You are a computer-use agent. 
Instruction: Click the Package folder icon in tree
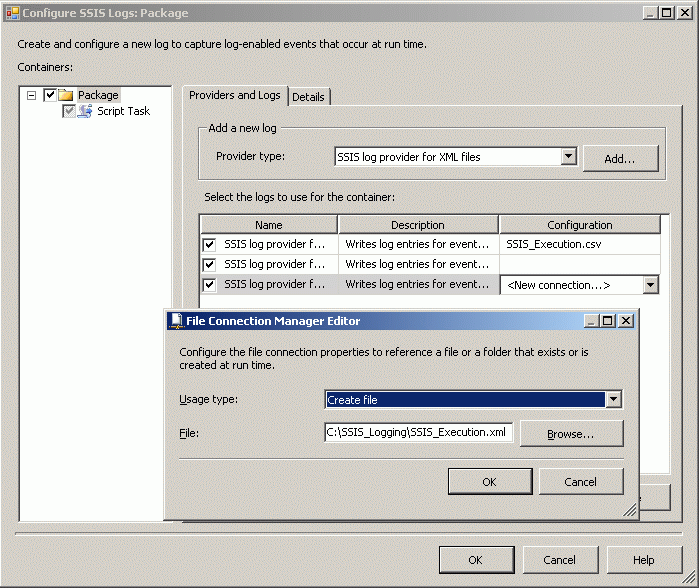[x=66, y=95]
